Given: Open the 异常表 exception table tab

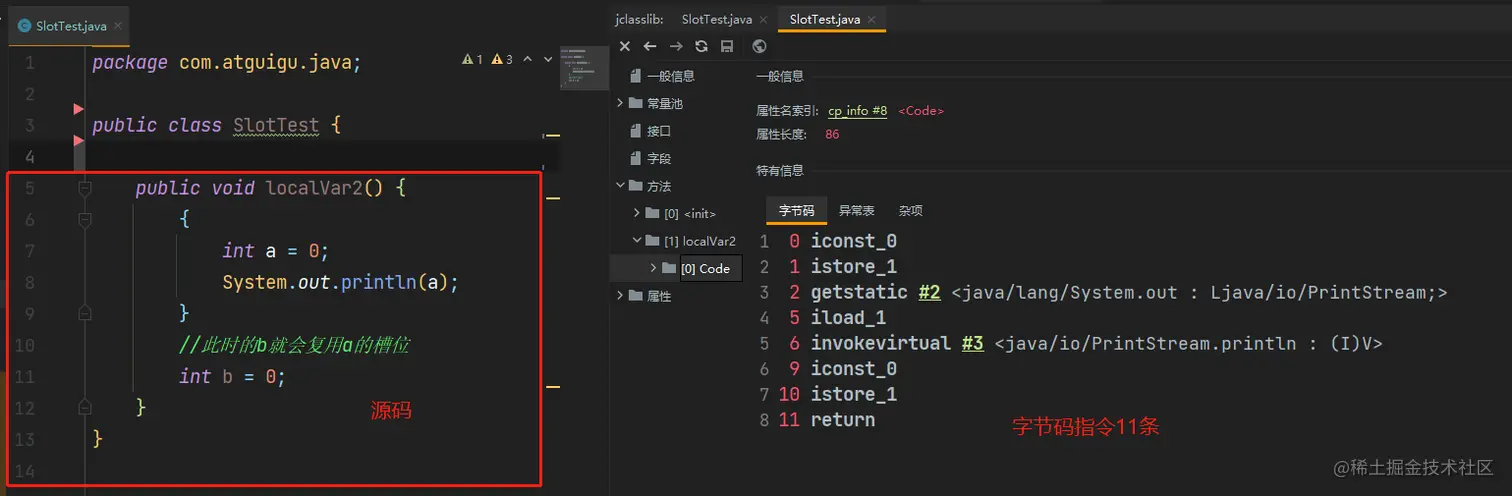Looking at the screenshot, I should [x=856, y=211].
